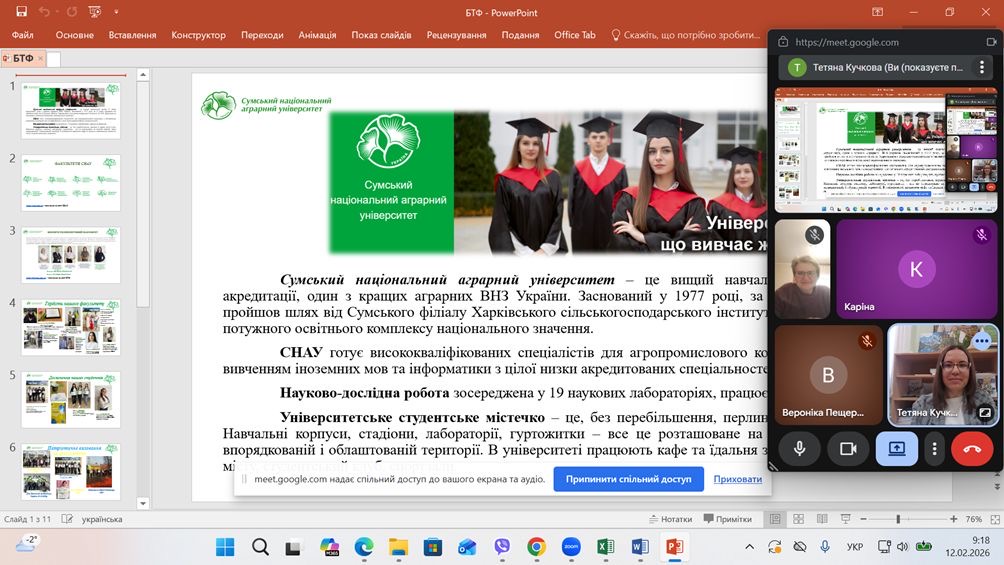Hang up the Google Meet call
Viewport: 1004px width, 565px height.
[x=971, y=448]
